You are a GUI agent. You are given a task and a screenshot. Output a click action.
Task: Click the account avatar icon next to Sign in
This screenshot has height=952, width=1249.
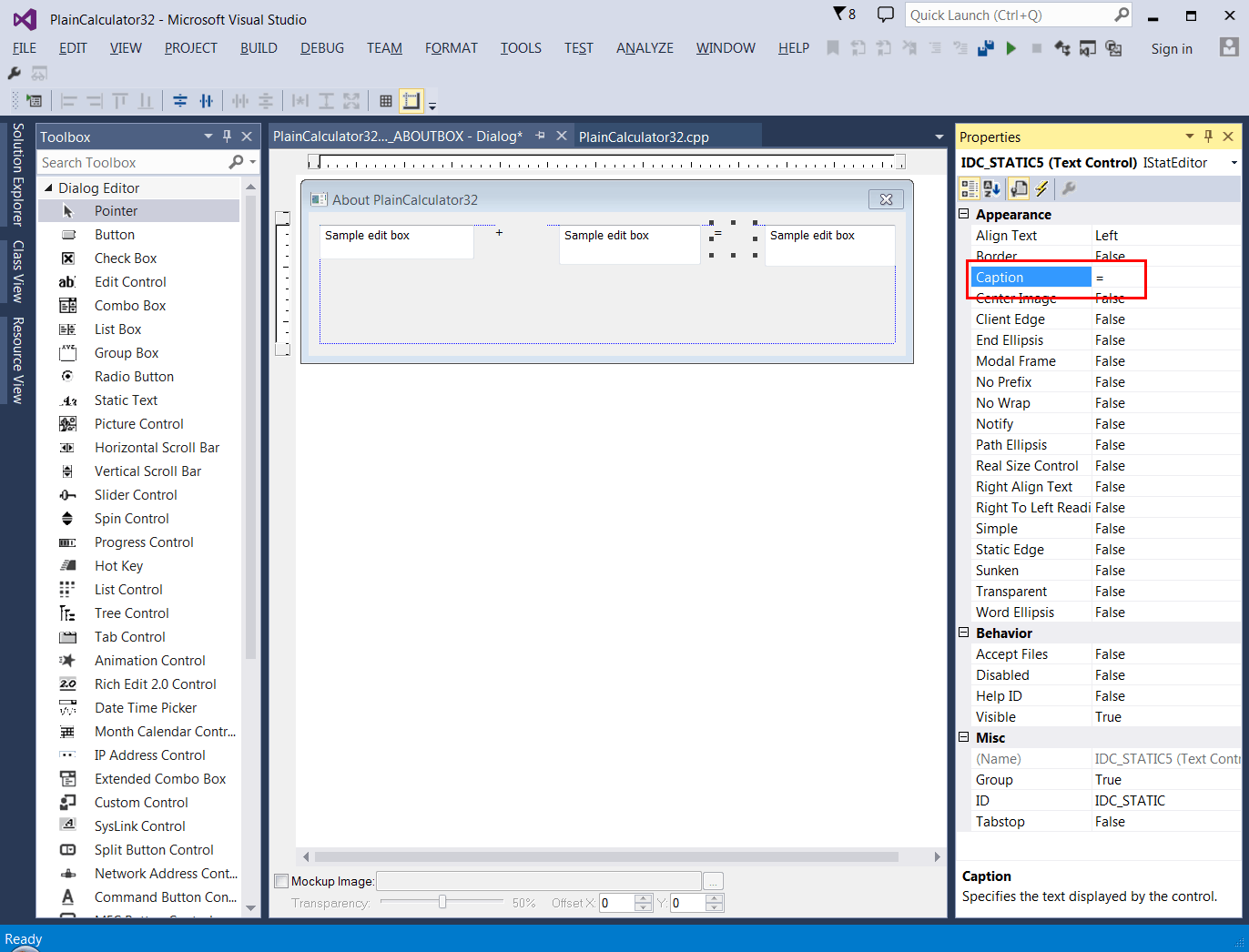coord(1229,47)
